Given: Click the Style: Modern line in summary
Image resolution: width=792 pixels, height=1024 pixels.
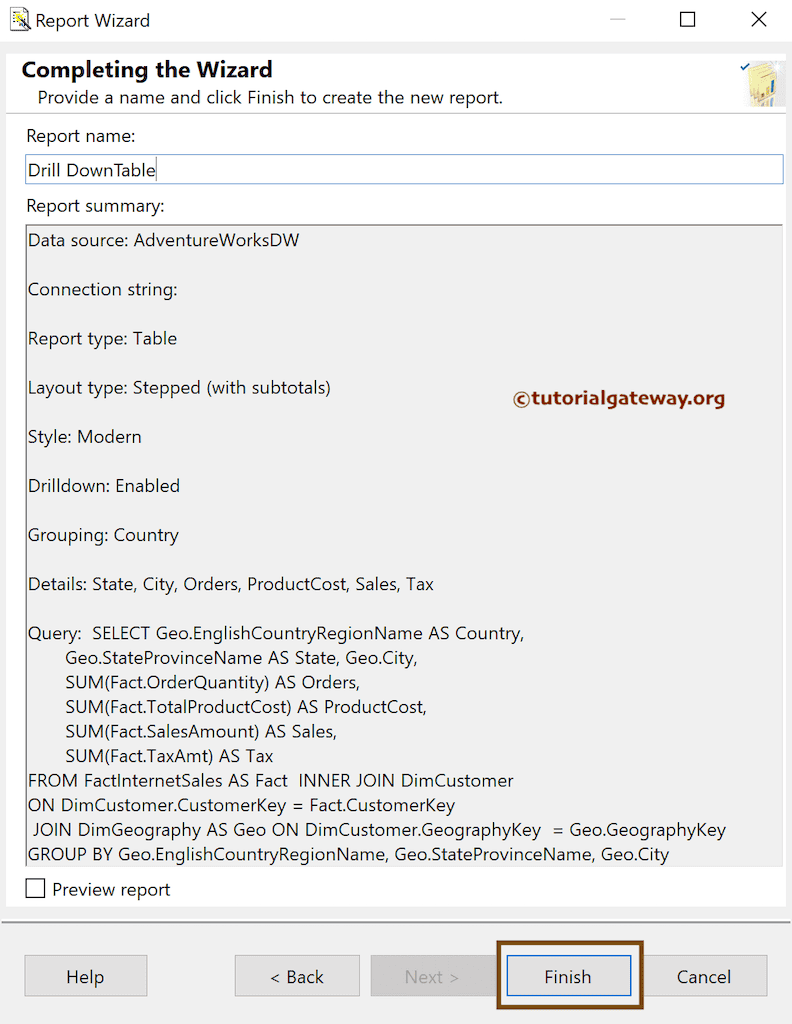Looking at the screenshot, I should (x=85, y=437).
